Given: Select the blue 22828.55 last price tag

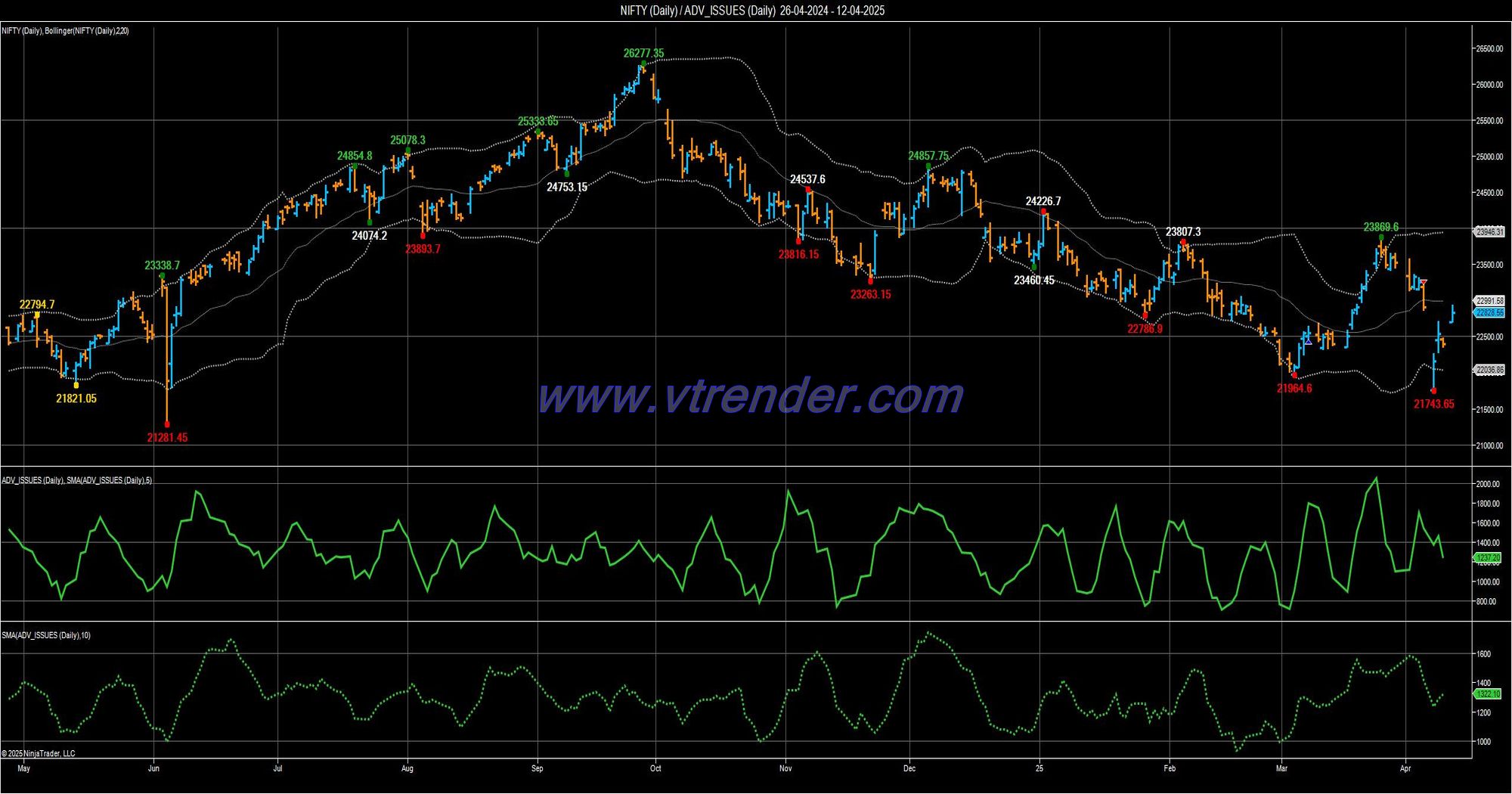Looking at the screenshot, I should coord(1490,312).
